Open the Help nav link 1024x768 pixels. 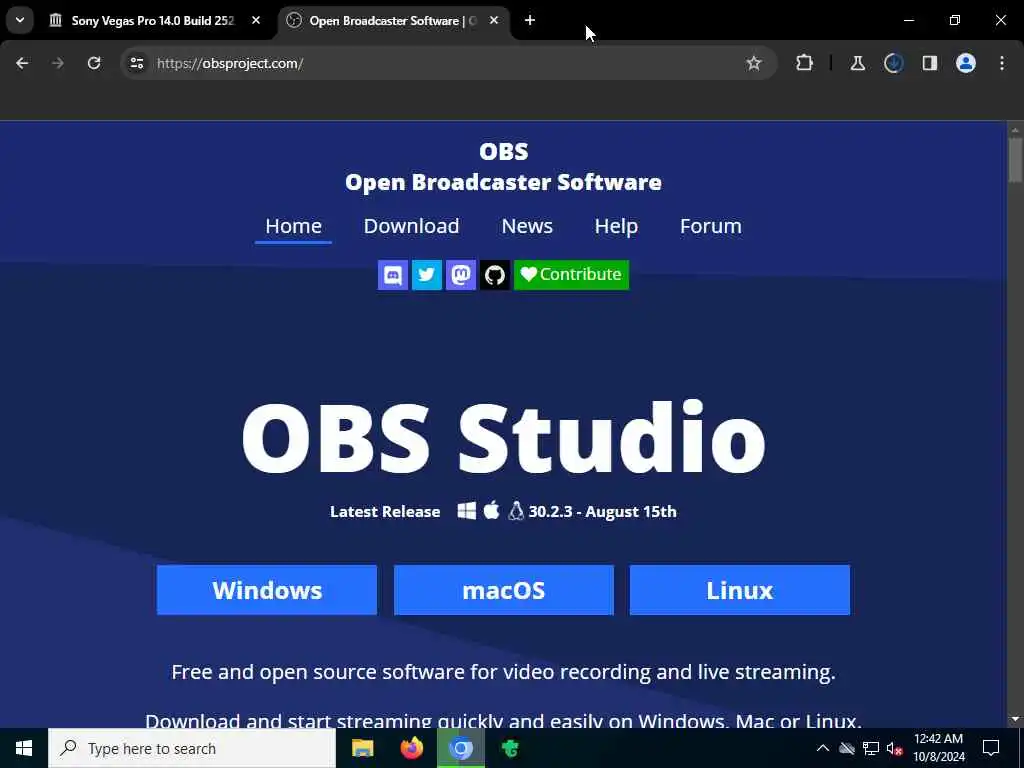pyautogui.click(x=616, y=226)
